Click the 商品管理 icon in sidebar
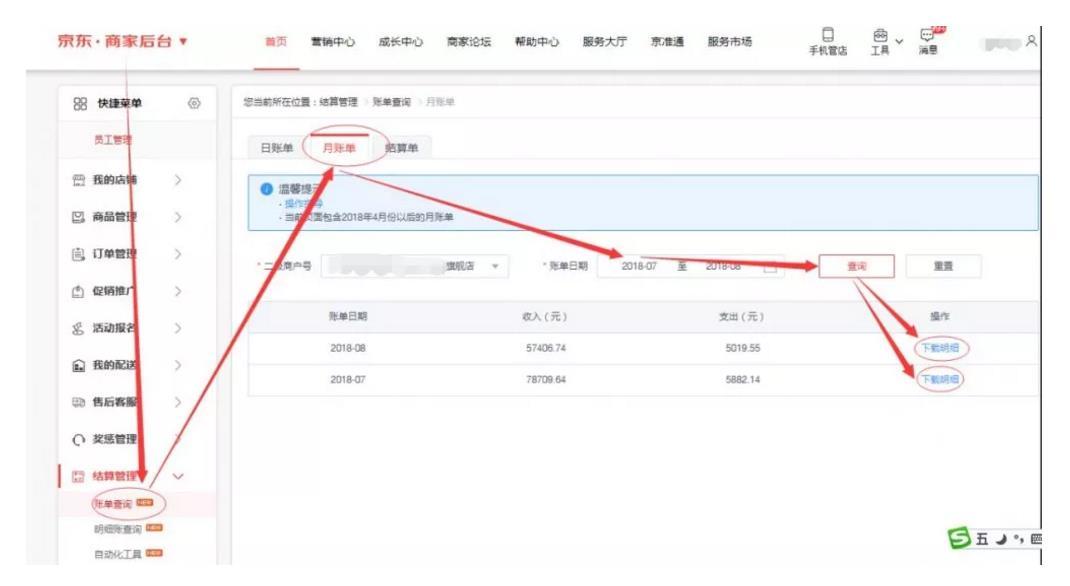 [78, 217]
